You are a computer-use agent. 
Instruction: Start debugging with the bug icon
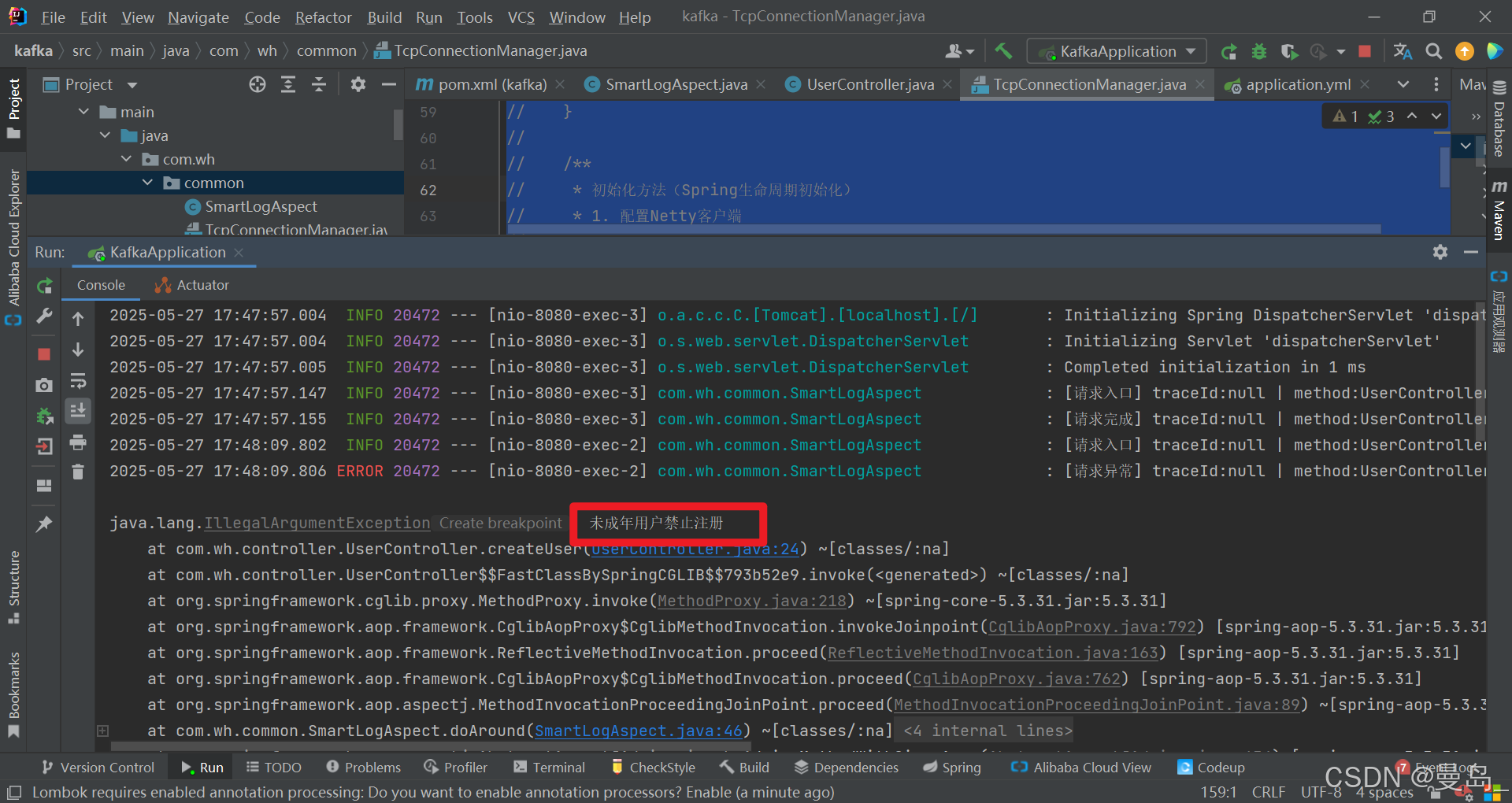(1259, 52)
